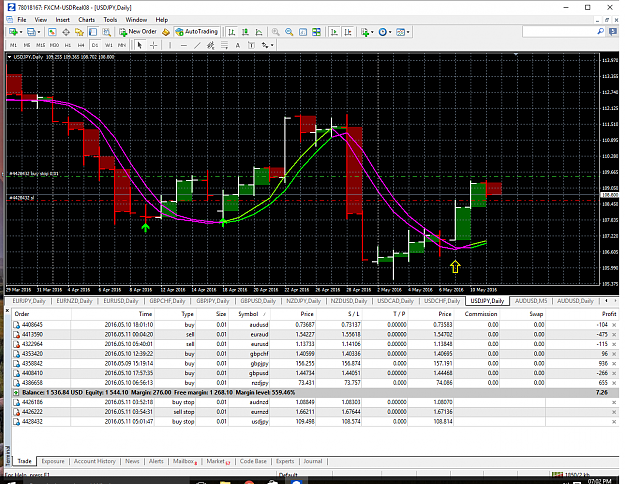The image size is (625, 484).
Task: Open the Profiles toolbar icon
Action: [x=31, y=32]
